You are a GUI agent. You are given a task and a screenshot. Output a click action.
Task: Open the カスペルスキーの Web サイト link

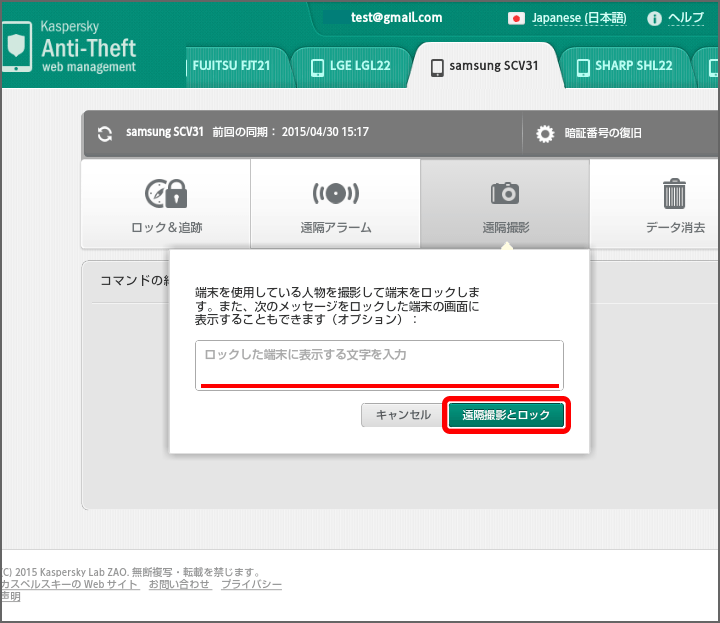click(x=70, y=584)
